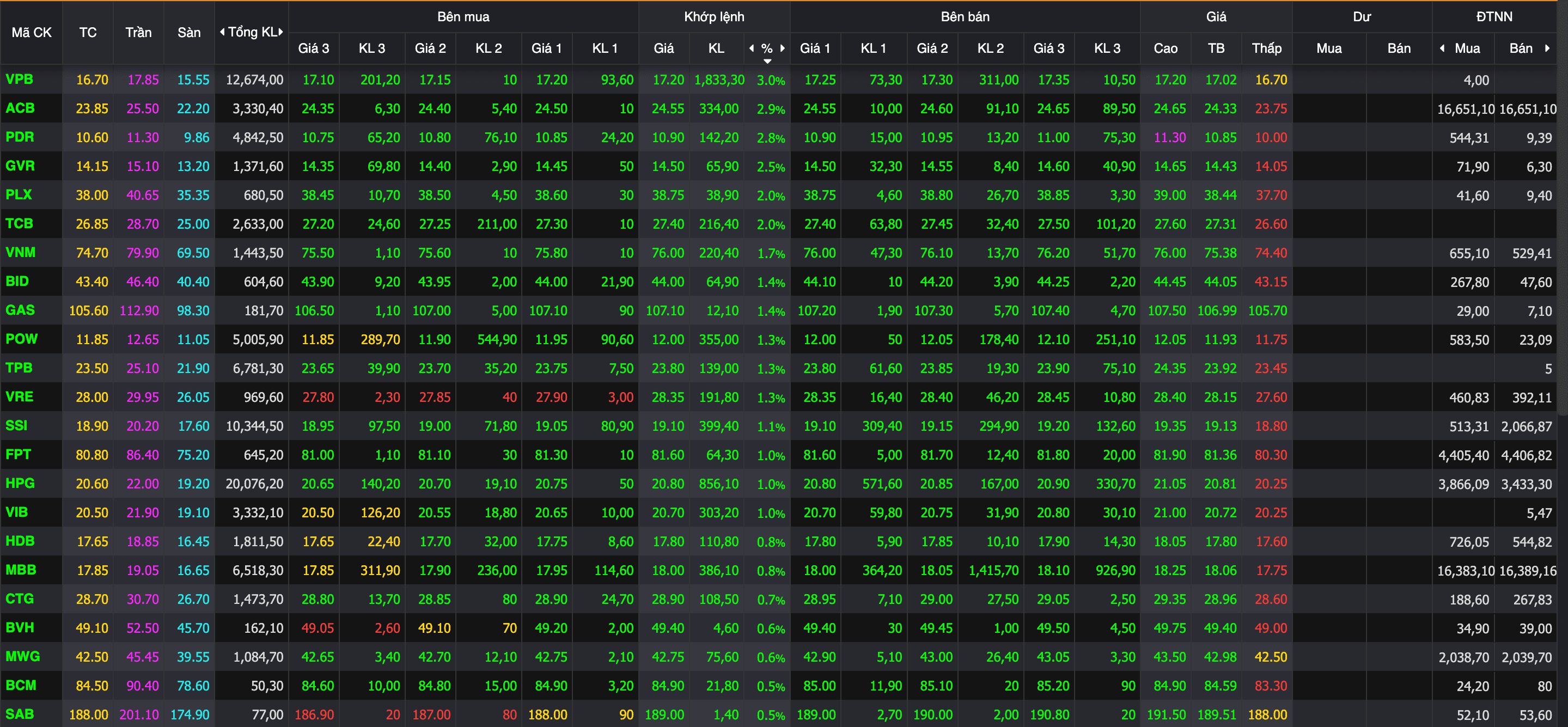Open PDR stock symbol
Image resolution: width=1568 pixels, height=727 pixels.
pyautogui.click(x=20, y=137)
